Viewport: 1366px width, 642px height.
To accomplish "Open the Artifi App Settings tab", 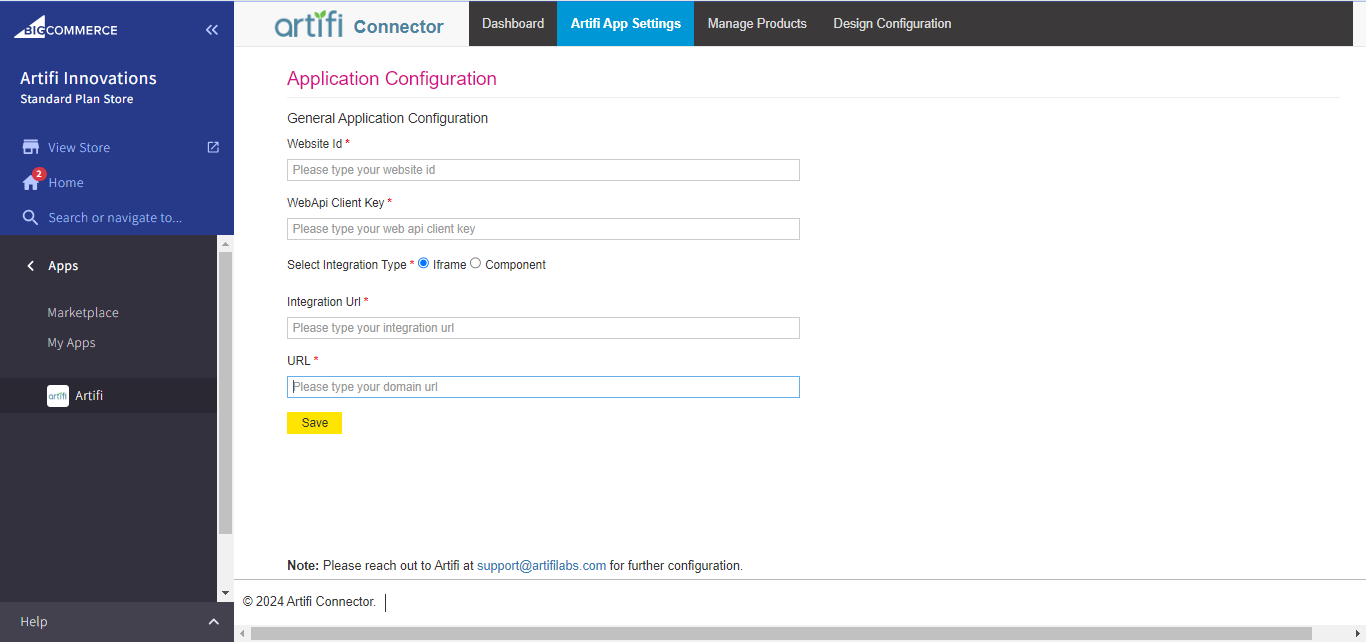I will 626,23.
